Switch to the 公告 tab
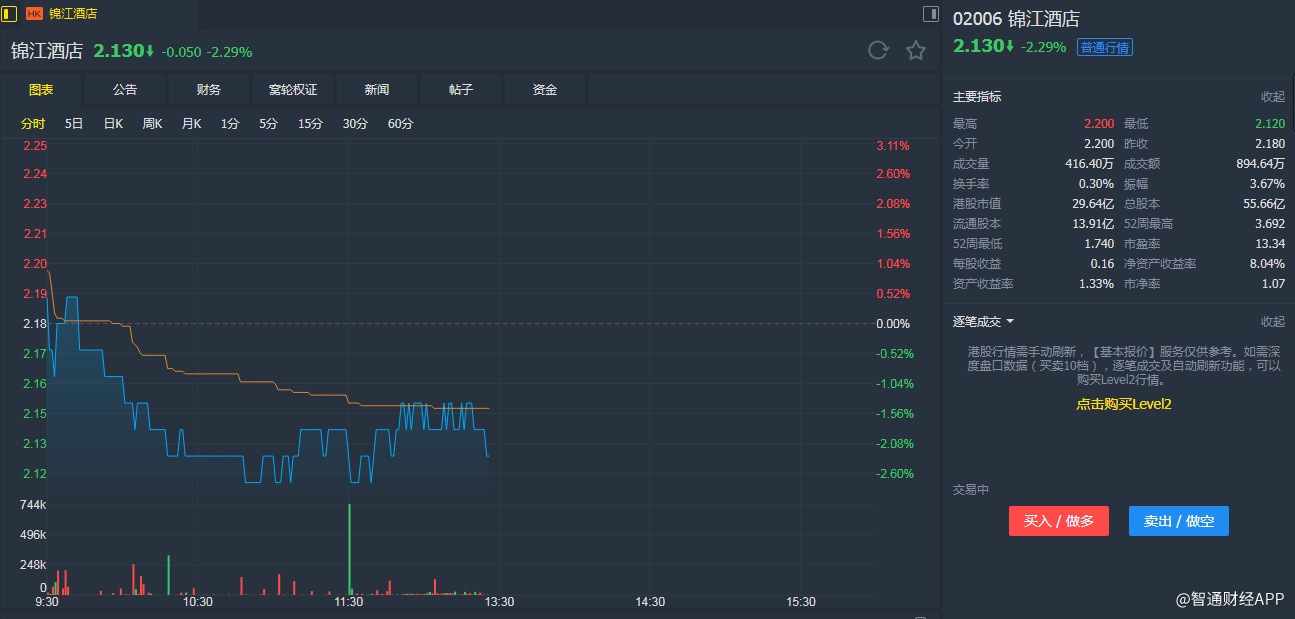The image size is (1295, 619). click(125, 90)
